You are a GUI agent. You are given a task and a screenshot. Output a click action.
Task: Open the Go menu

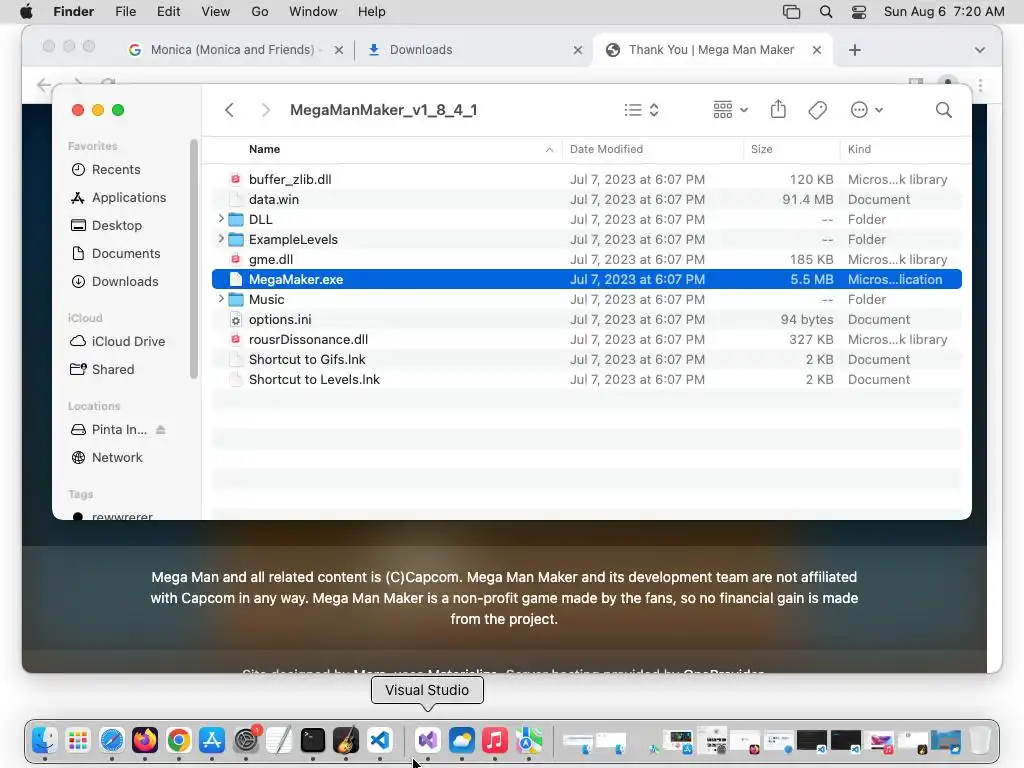pyautogui.click(x=260, y=12)
